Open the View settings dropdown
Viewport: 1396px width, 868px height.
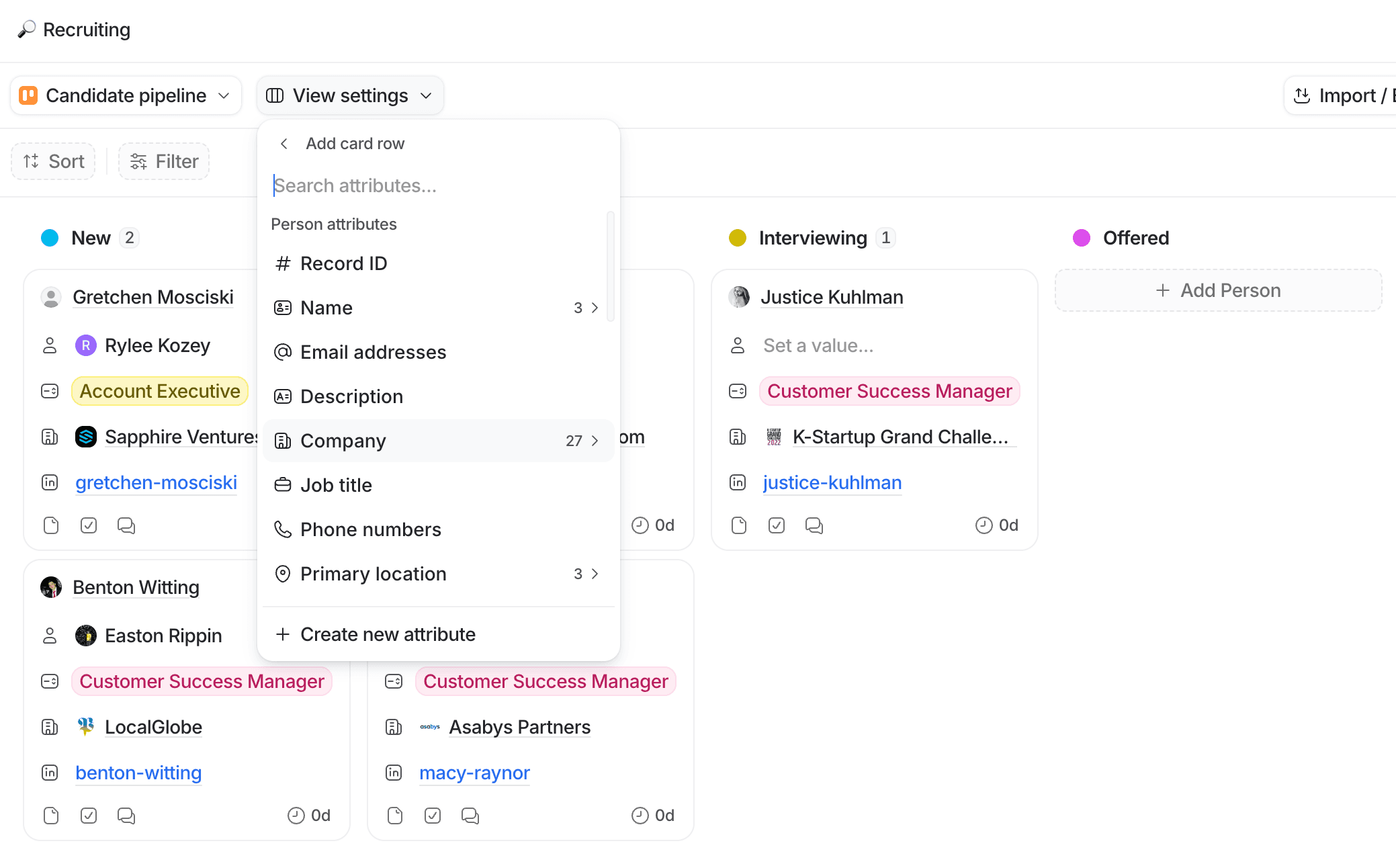(349, 95)
